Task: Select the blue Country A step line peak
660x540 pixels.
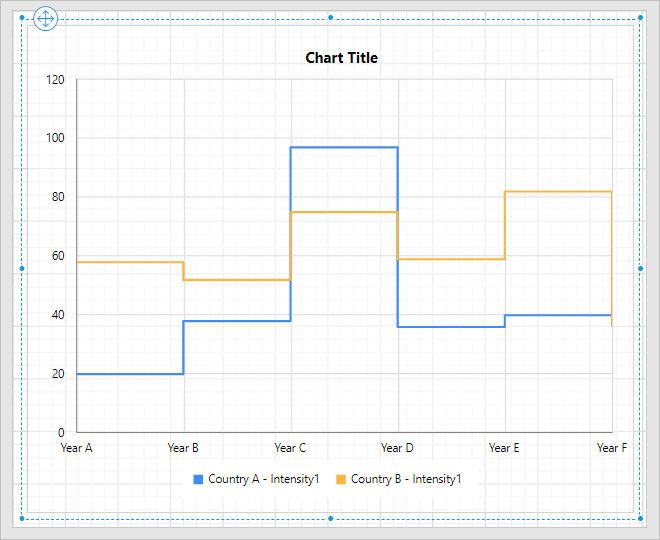Action: click(x=344, y=147)
